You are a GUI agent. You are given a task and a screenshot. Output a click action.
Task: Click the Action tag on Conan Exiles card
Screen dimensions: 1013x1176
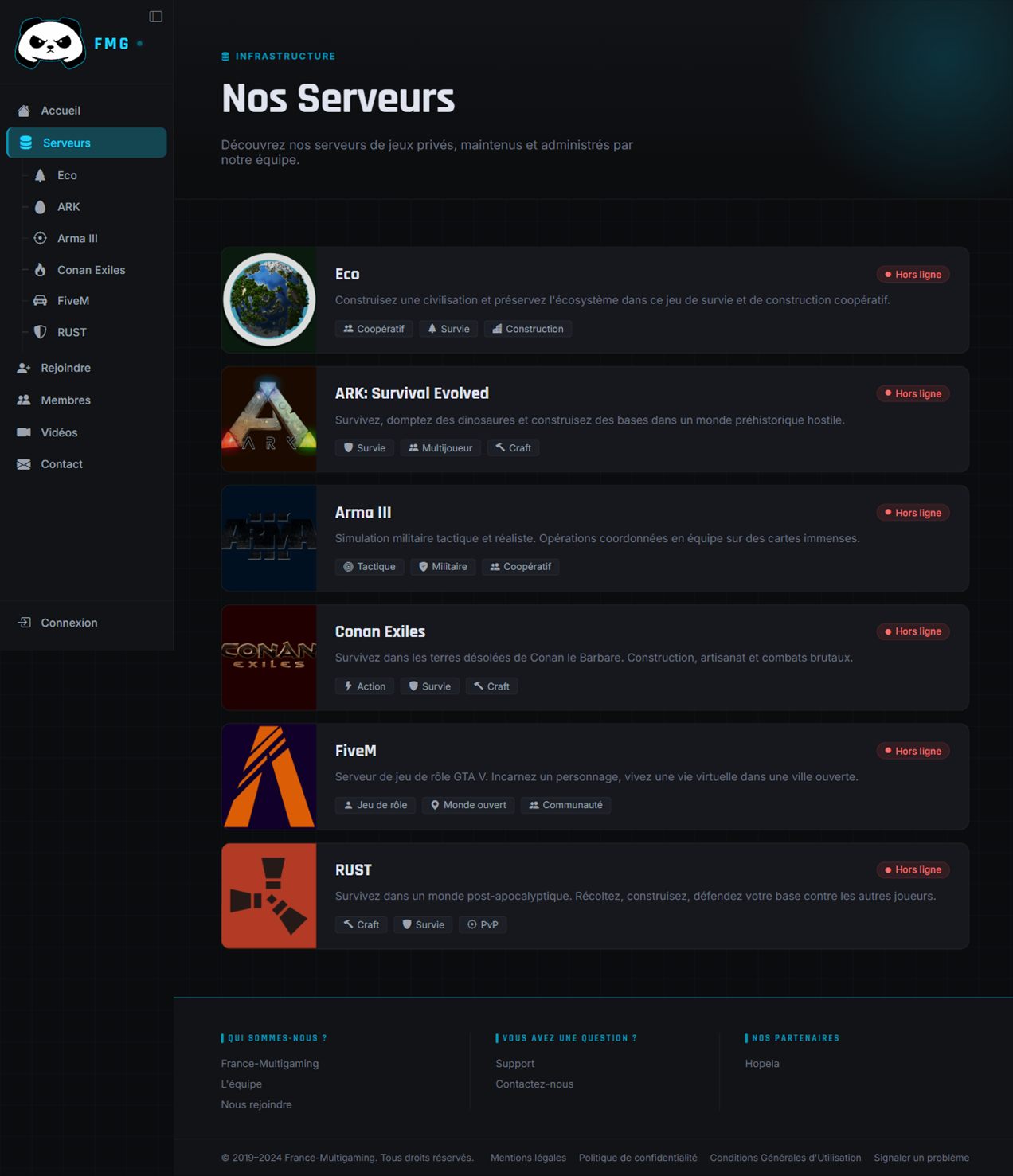[x=365, y=686]
